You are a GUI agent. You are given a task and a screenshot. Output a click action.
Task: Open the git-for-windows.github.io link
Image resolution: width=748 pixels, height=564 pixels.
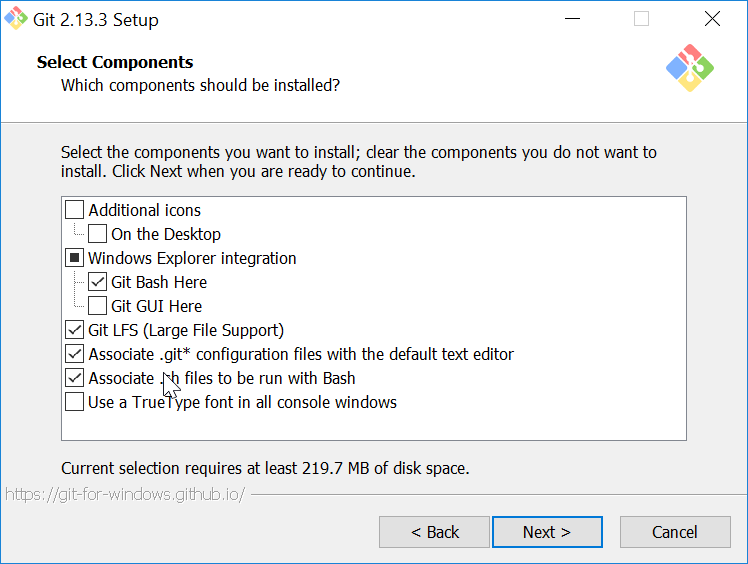click(x=125, y=494)
